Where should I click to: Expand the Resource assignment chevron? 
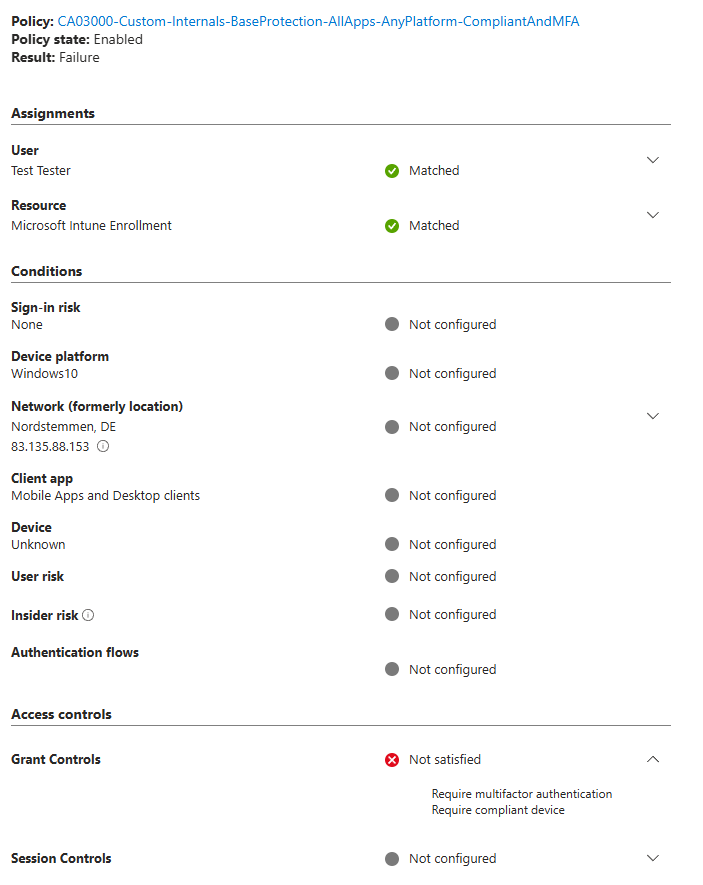tap(653, 215)
